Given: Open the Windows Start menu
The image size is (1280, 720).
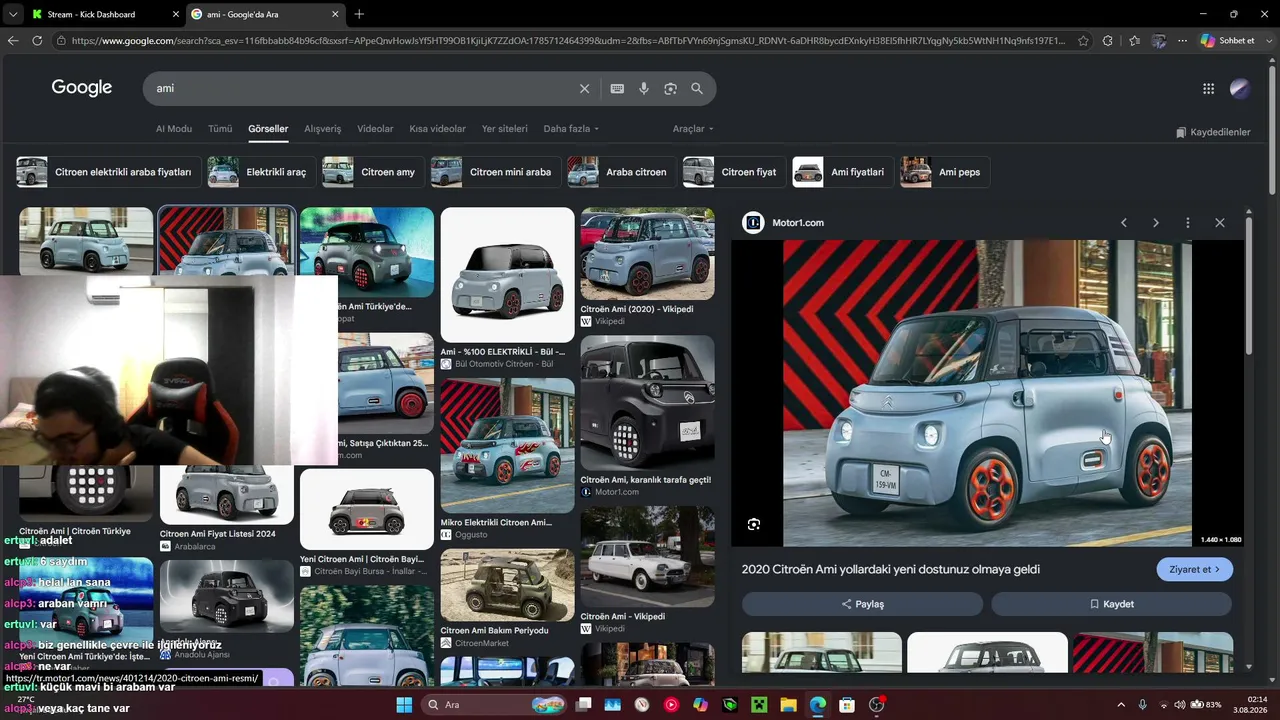Looking at the screenshot, I should pos(404,705).
